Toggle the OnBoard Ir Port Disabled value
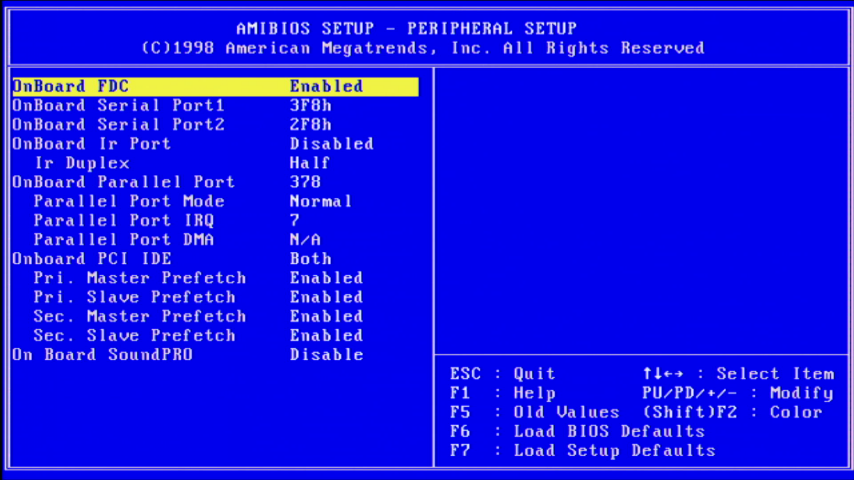Screen dimensions: 854x480 click(331, 144)
